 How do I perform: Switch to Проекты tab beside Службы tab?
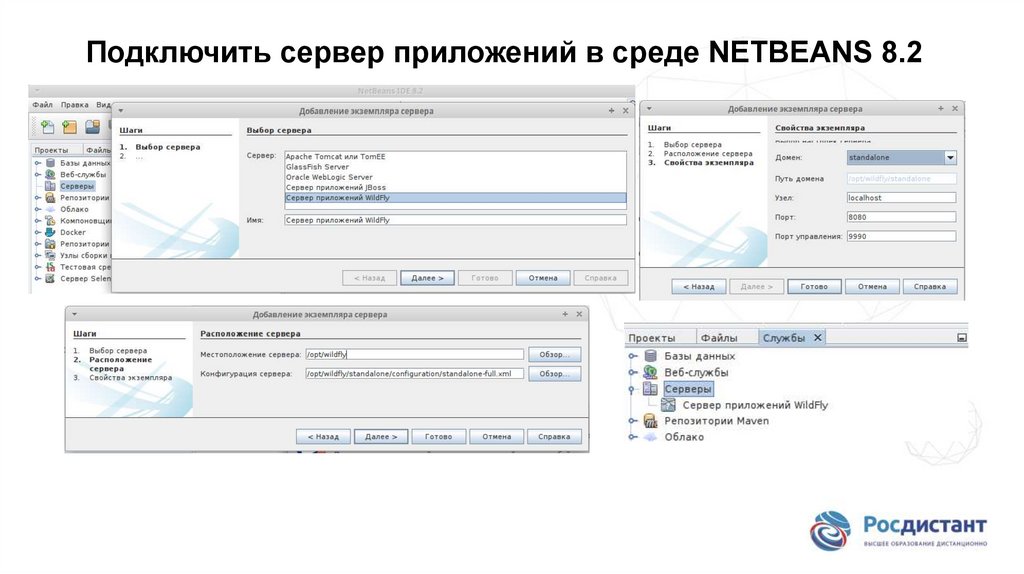point(651,338)
